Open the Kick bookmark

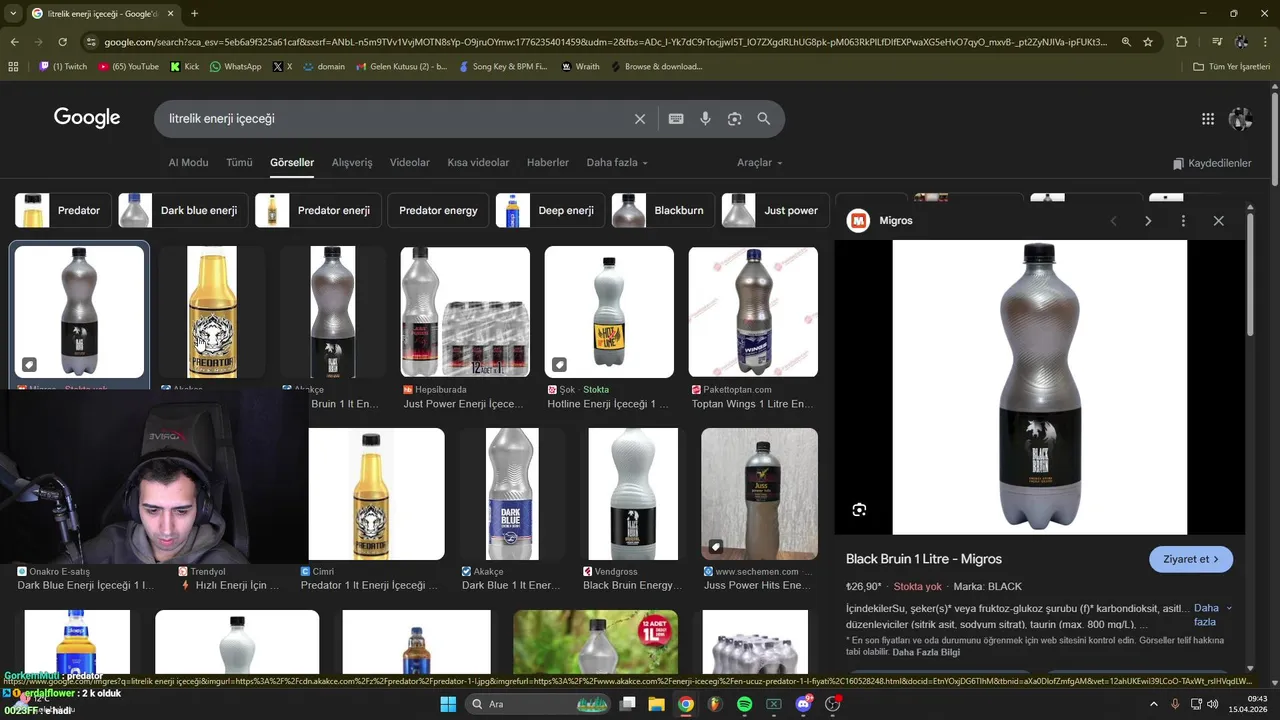point(184,67)
